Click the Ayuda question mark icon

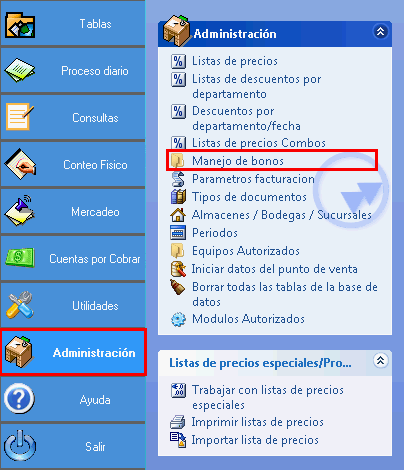coord(19,399)
